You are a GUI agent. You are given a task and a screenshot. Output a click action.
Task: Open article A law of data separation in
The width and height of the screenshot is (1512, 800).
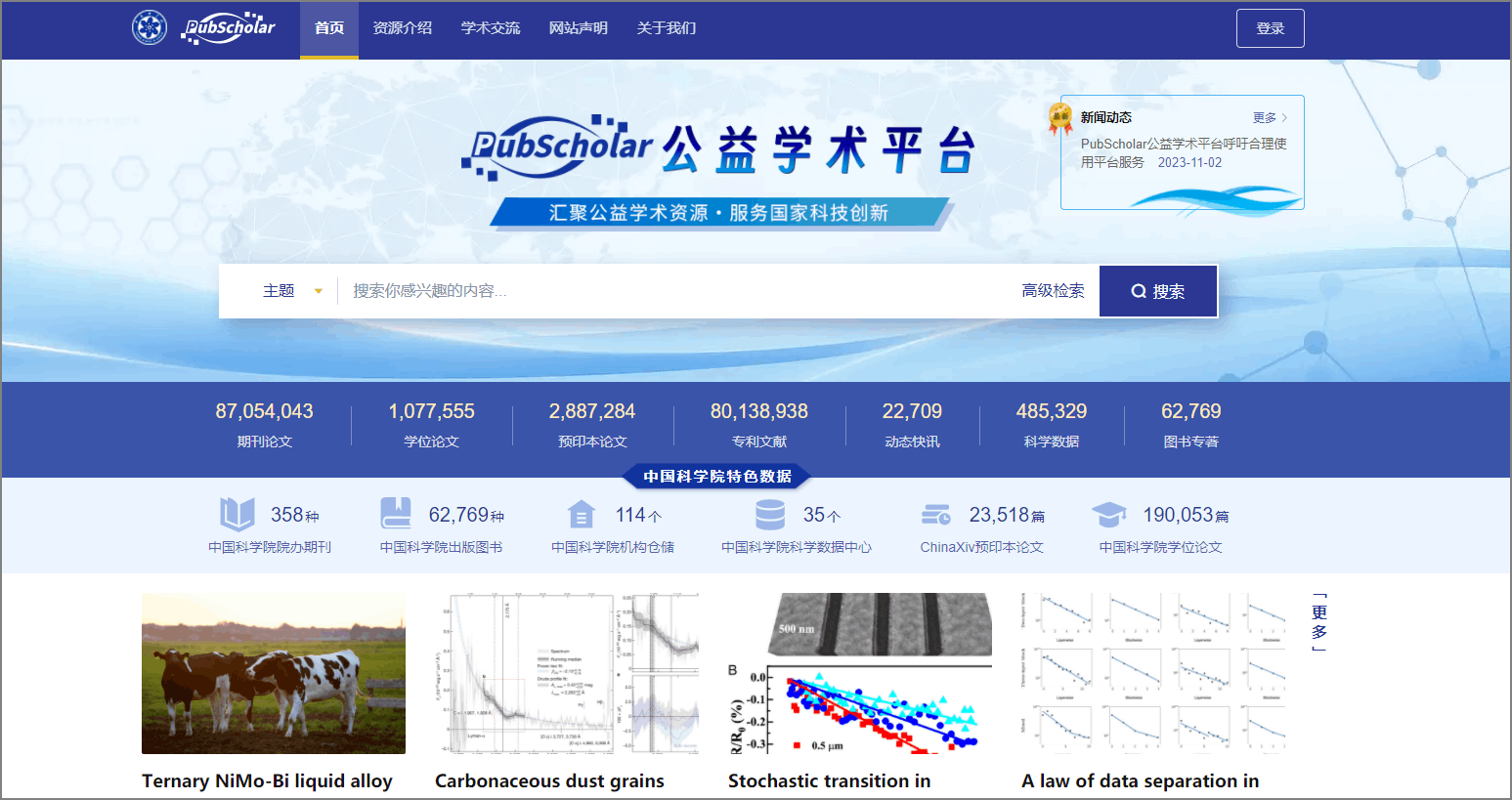(1140, 781)
